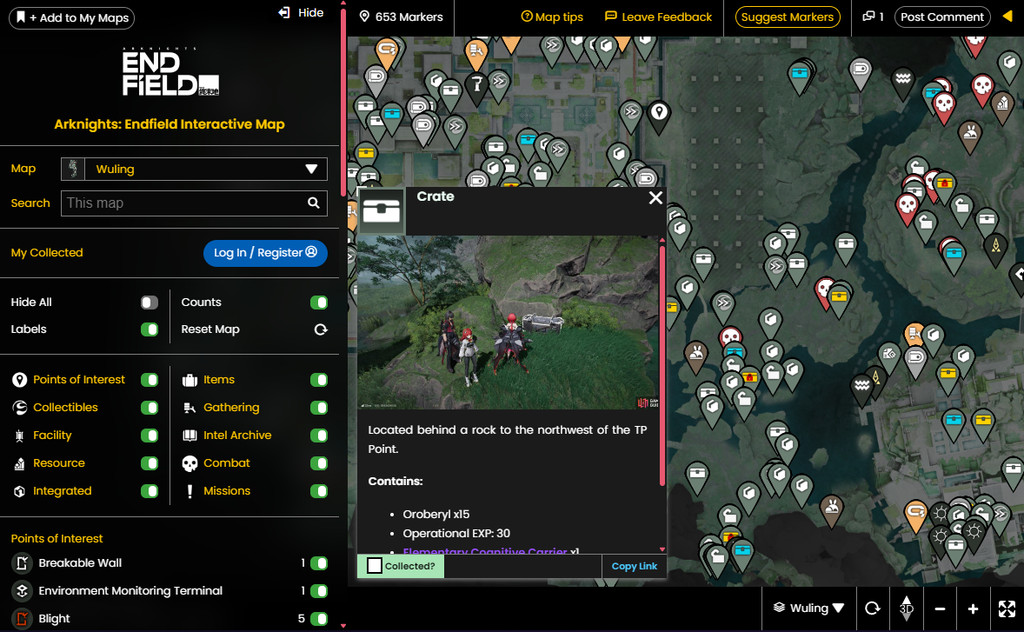Click the Points of Interest pin icon

tap(20, 380)
